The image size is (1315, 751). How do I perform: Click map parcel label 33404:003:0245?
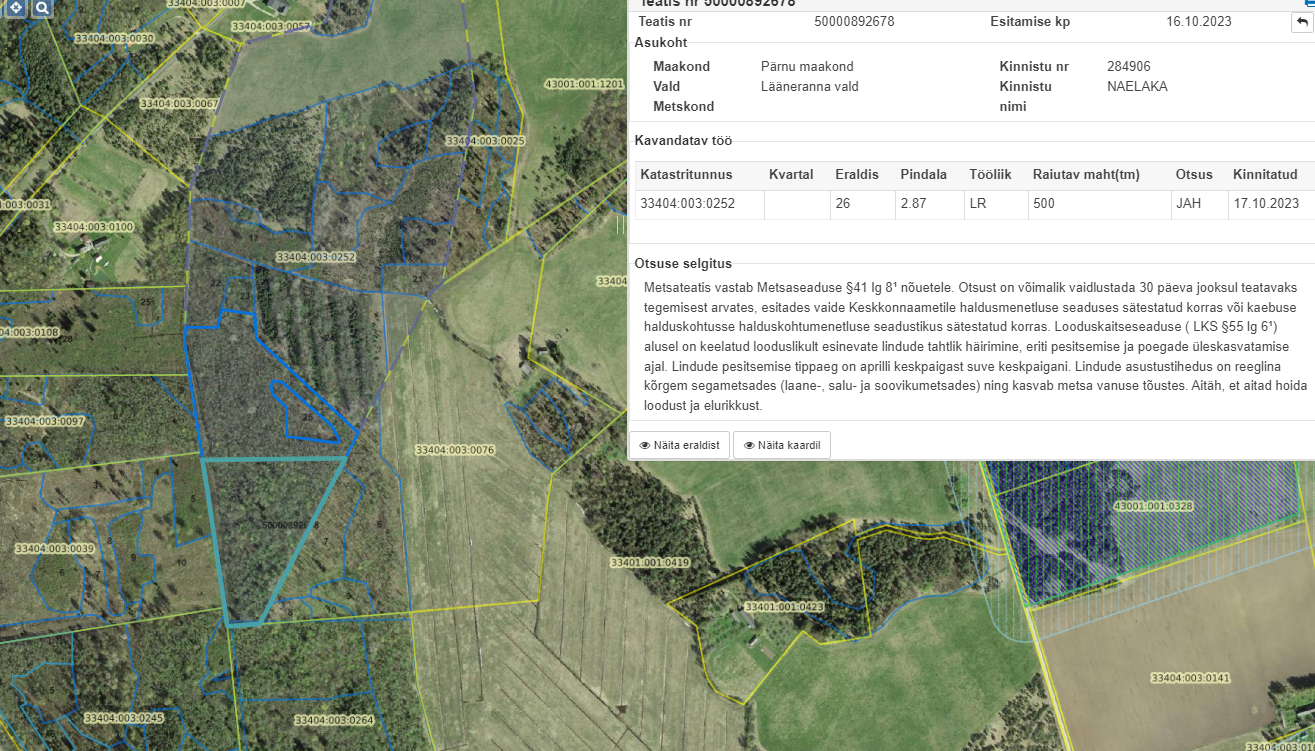click(124, 719)
